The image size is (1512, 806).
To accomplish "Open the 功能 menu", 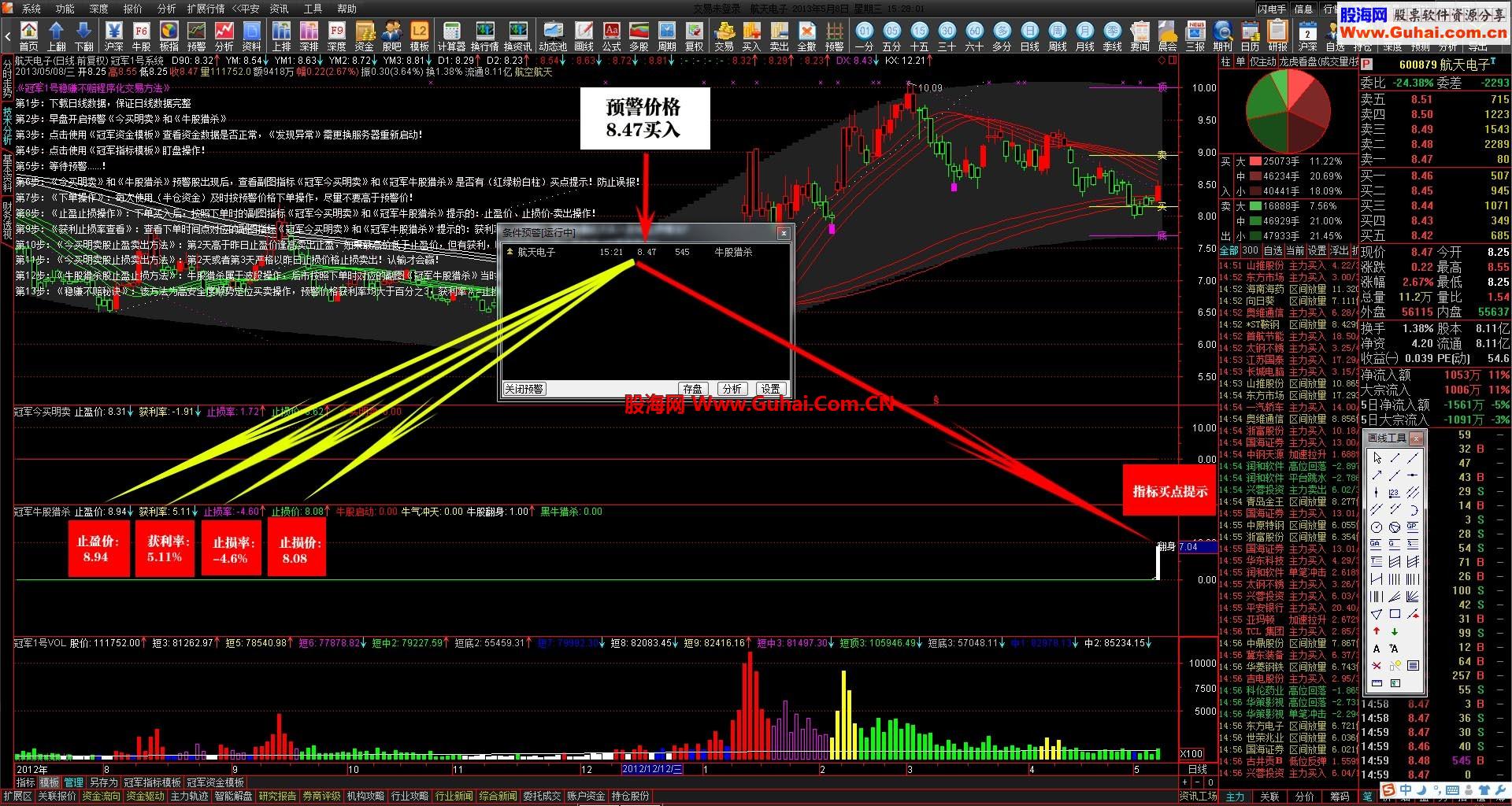I will (x=65, y=9).
